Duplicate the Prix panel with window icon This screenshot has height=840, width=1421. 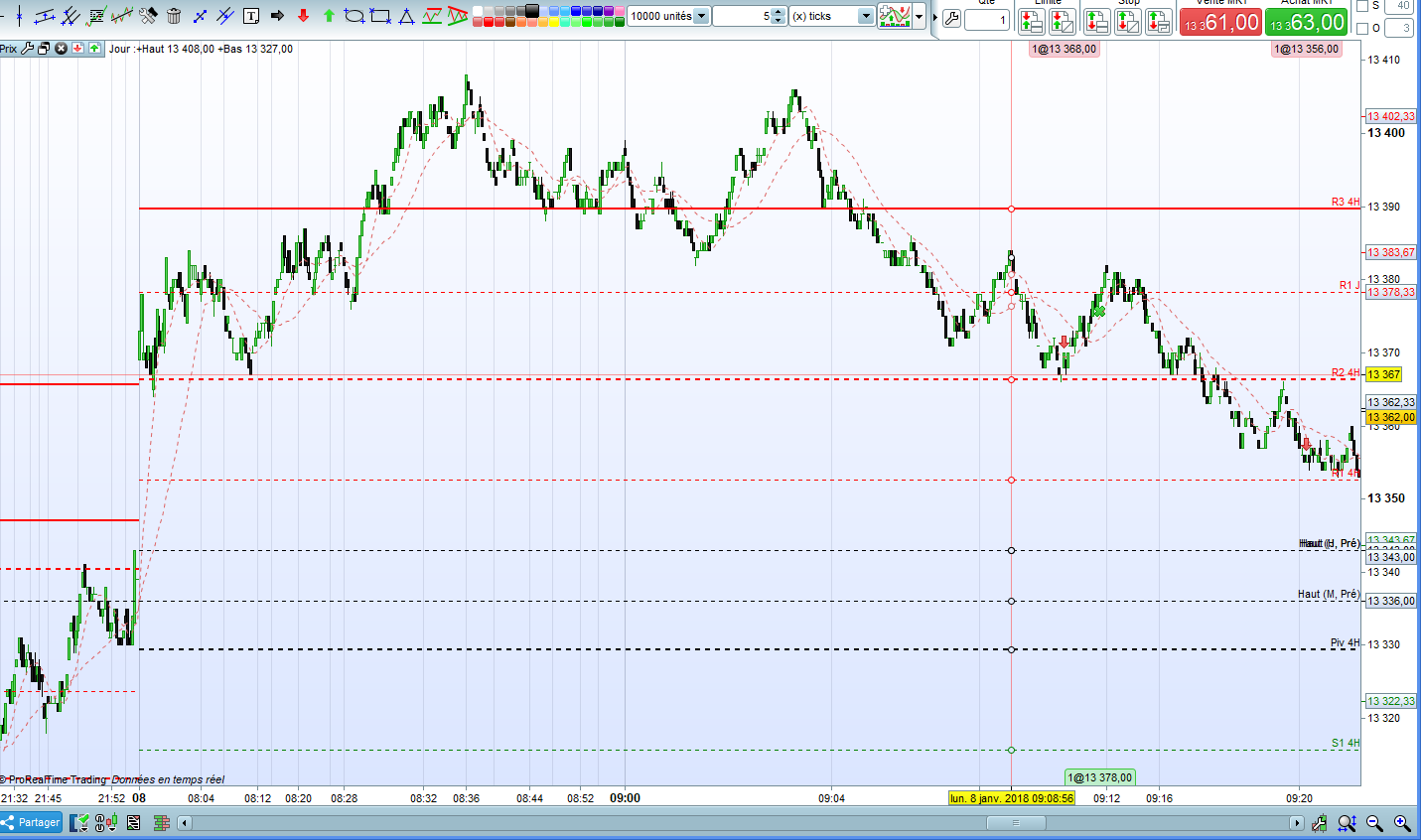pos(44,48)
